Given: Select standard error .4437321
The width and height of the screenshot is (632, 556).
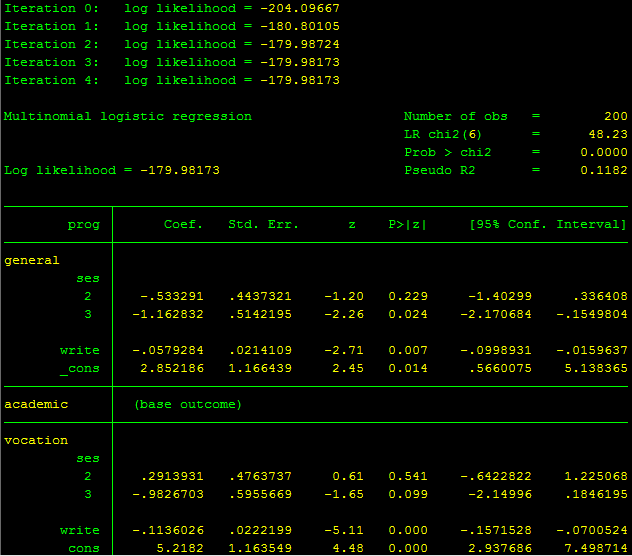Looking at the screenshot, I should [x=260, y=296].
